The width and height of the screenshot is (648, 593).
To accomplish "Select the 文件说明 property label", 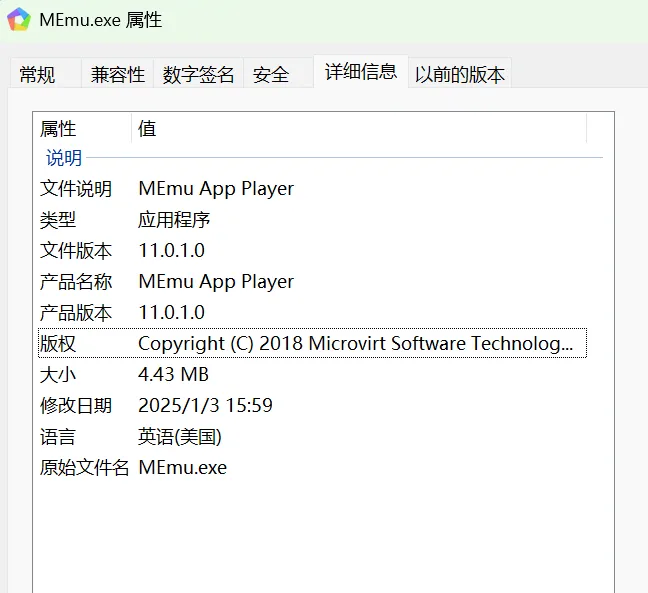I will 76,189.
